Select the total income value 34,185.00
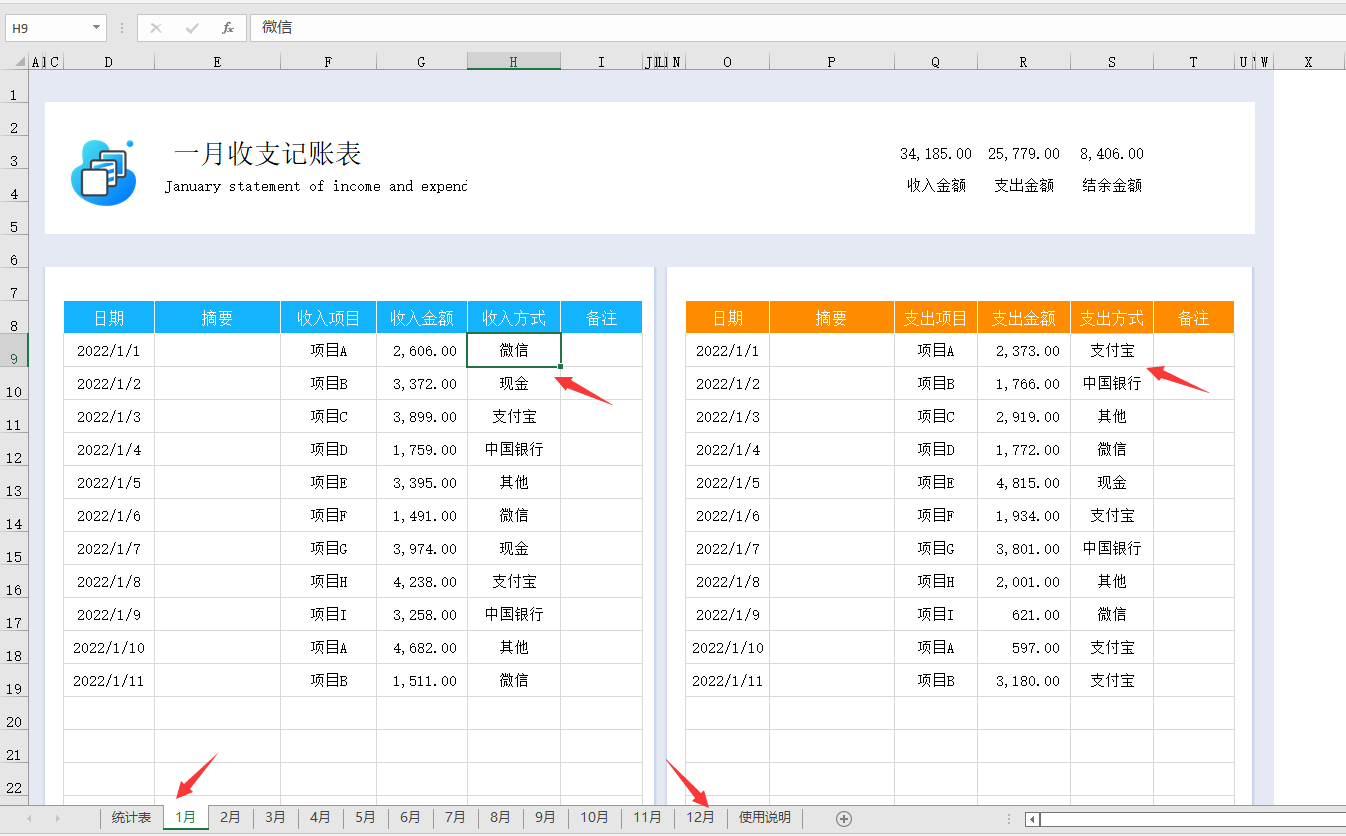This screenshot has width=1346, height=836. tap(936, 154)
